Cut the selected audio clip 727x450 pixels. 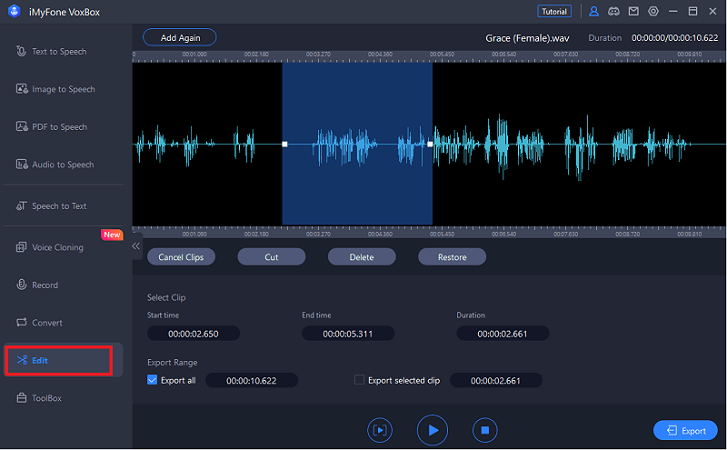[x=271, y=257]
